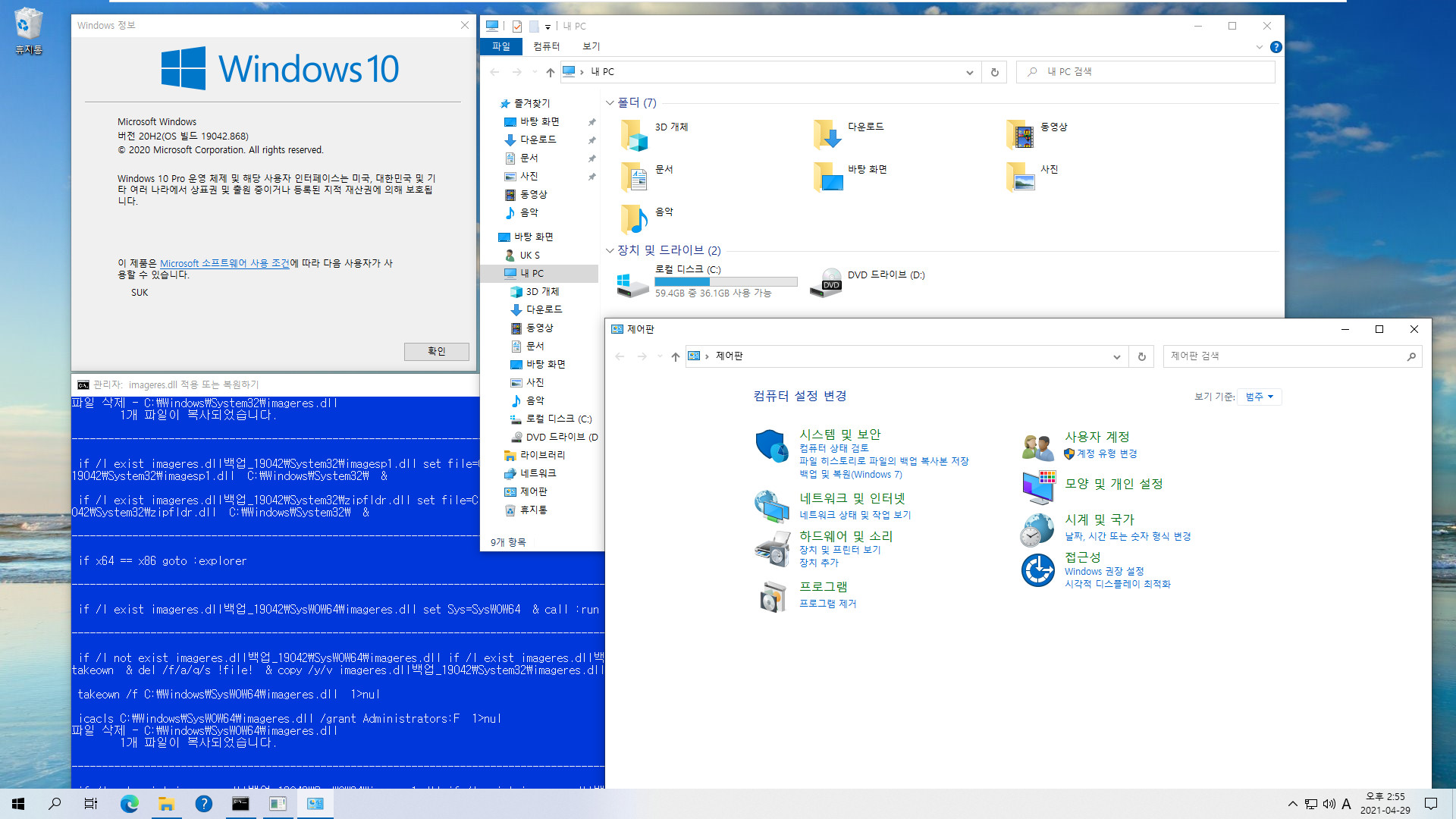
Task: Open Microsoft Edge from the taskbar
Action: pos(130,804)
